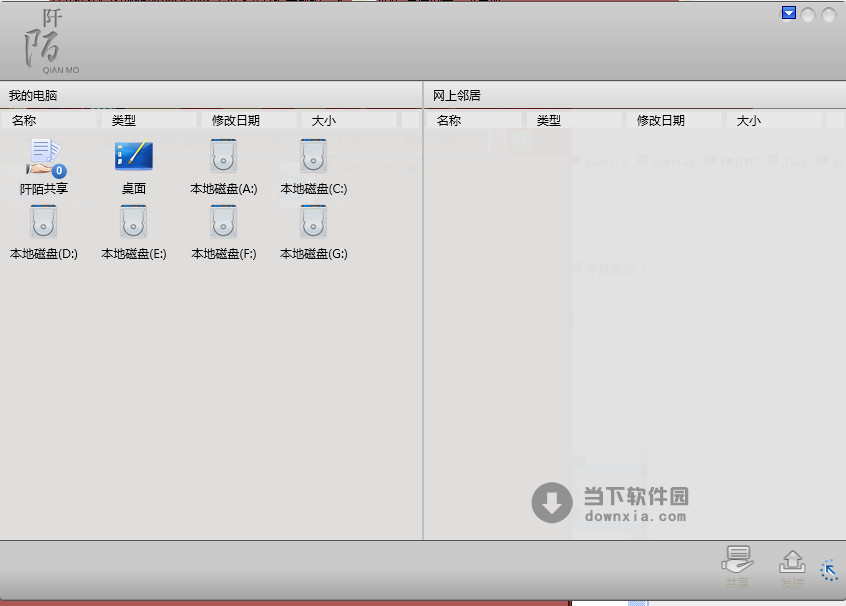
Task: Sort 网上邻居 list by 大小 column
Action: (749, 120)
